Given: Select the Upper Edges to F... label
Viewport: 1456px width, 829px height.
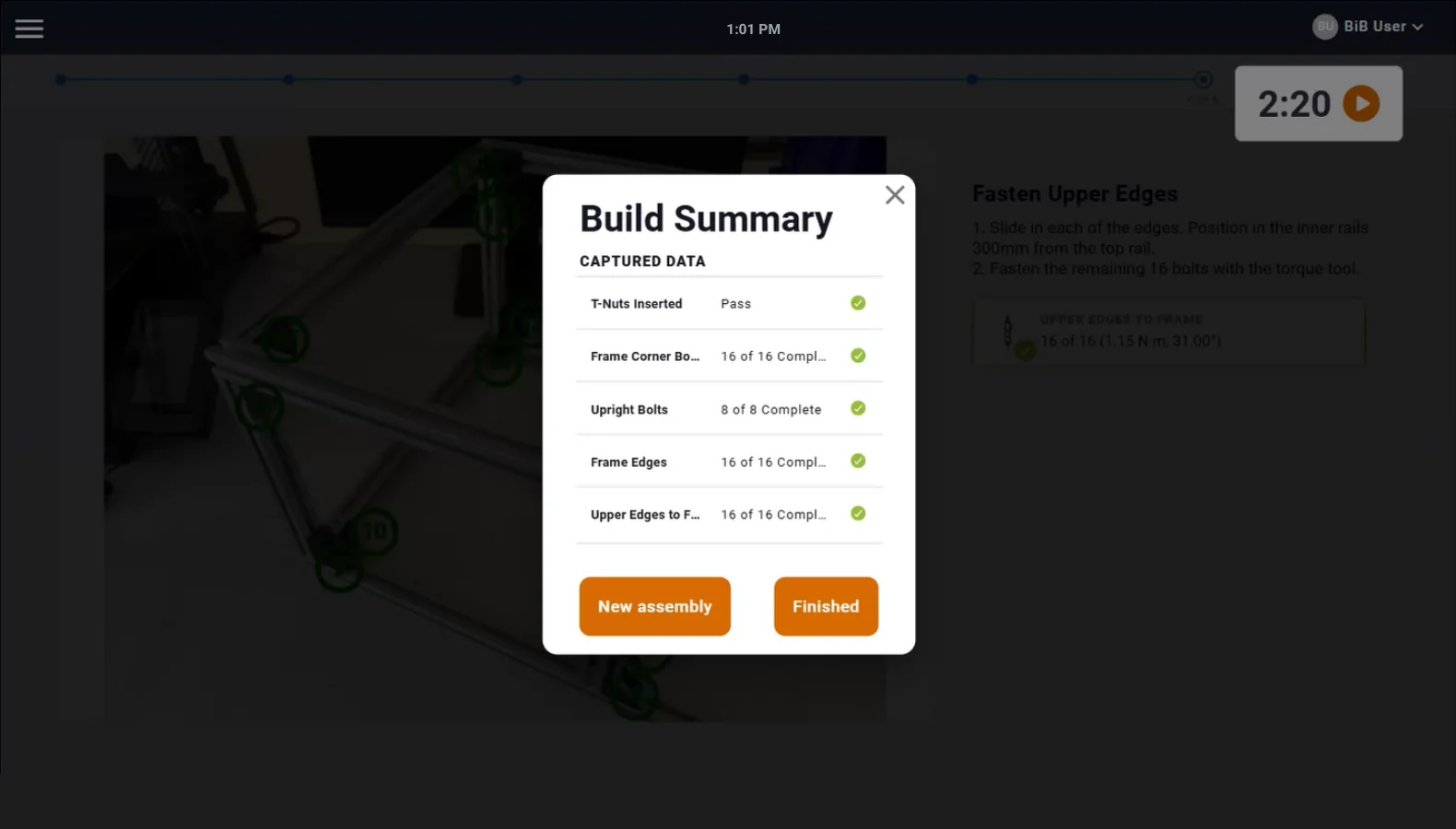Looking at the screenshot, I should coord(645,515).
